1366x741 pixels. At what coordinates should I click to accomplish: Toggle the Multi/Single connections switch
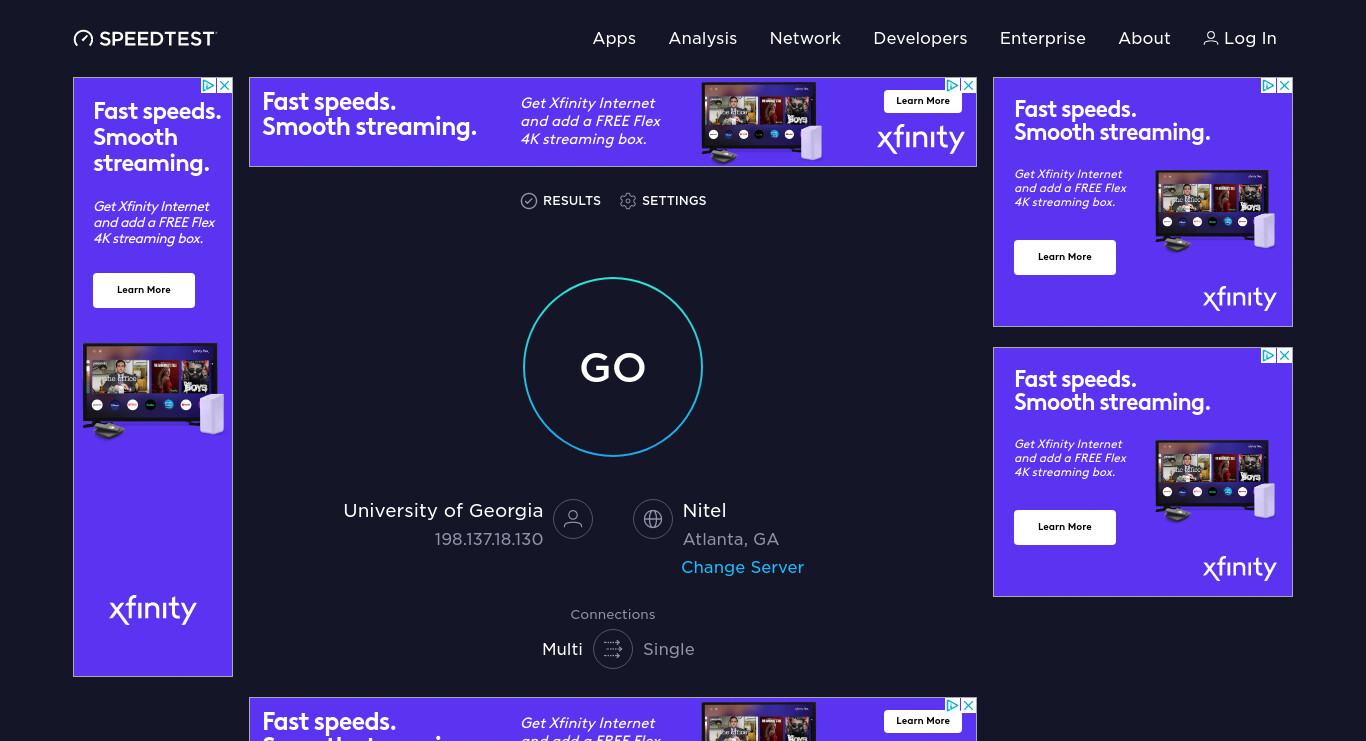click(x=613, y=649)
